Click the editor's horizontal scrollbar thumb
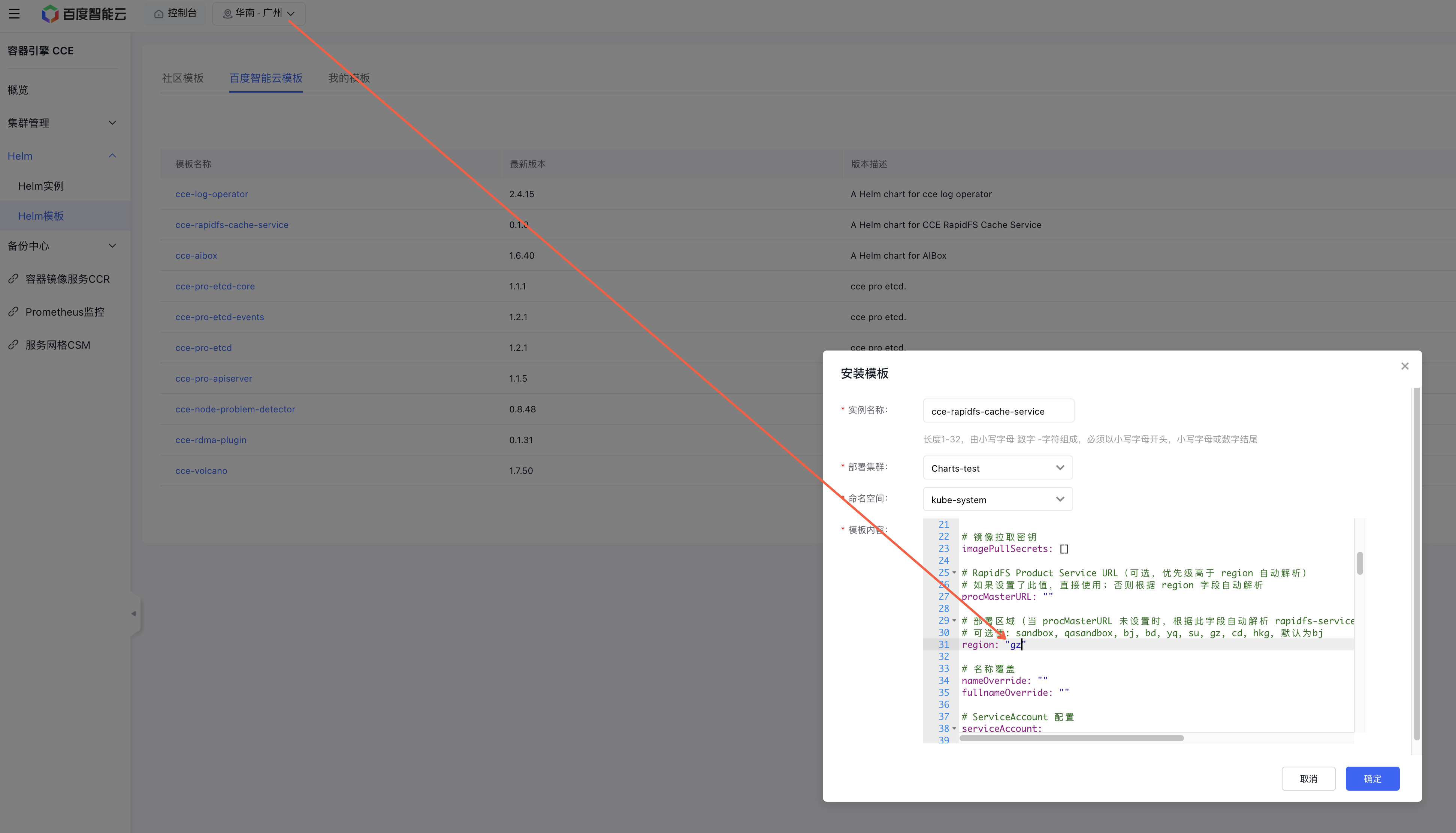The height and width of the screenshot is (833, 1456). click(1071, 738)
